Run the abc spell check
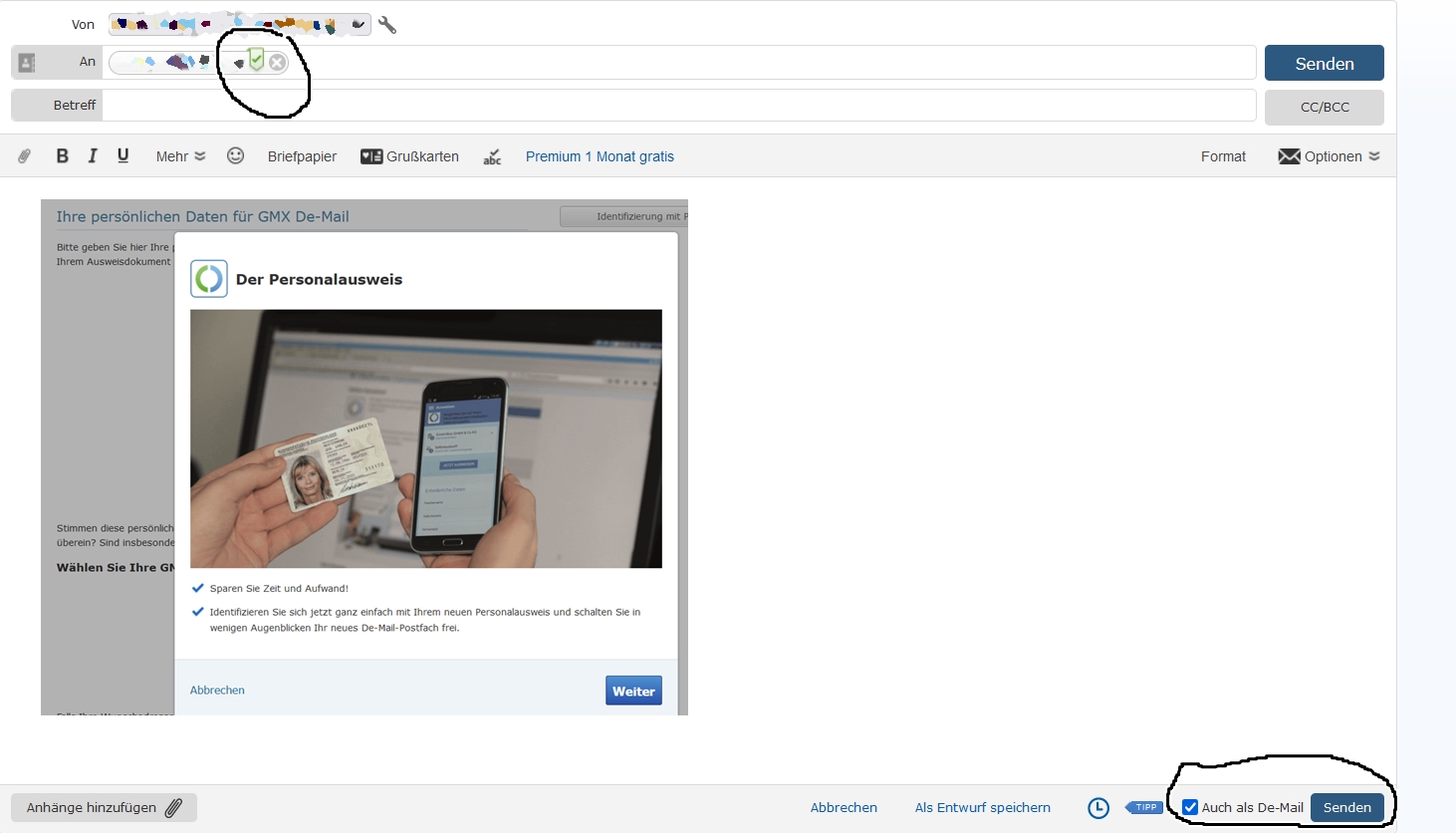Viewport: 1456px width, 833px height. point(492,156)
